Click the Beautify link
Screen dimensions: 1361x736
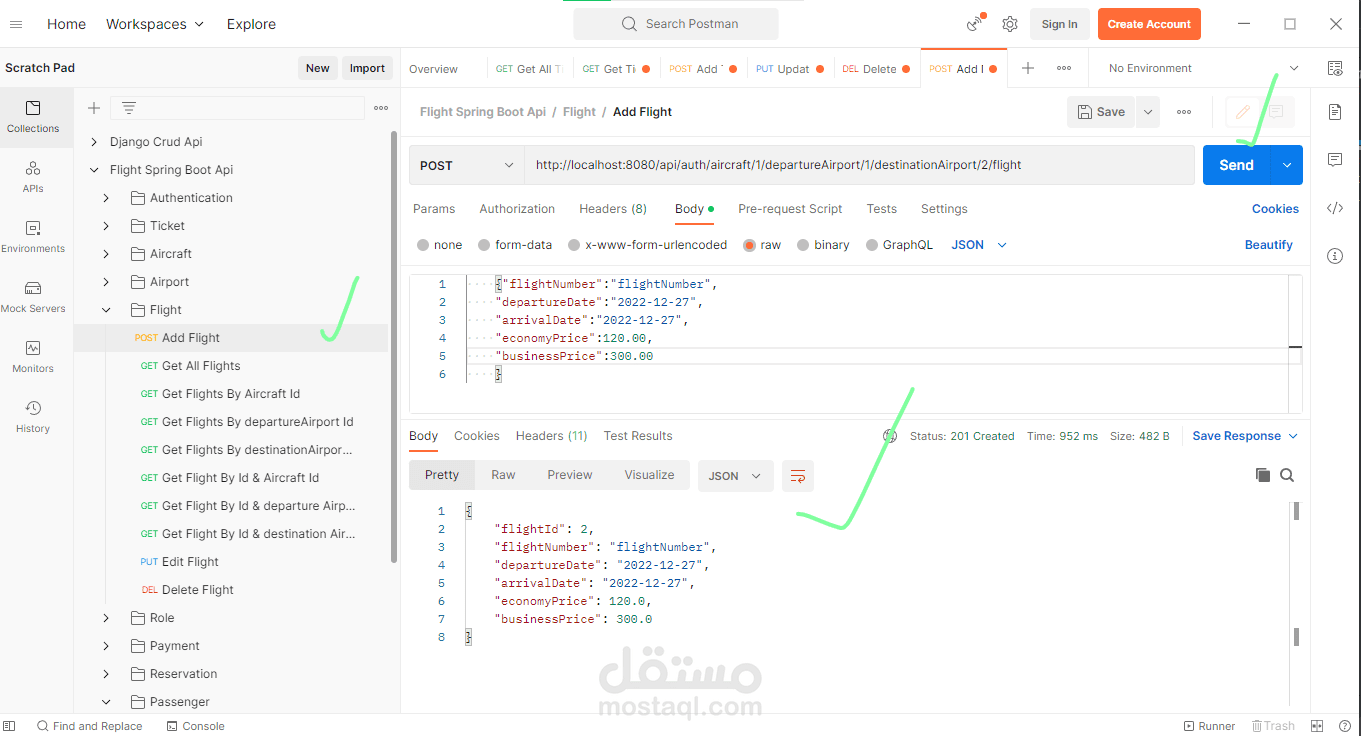pyautogui.click(x=1269, y=245)
